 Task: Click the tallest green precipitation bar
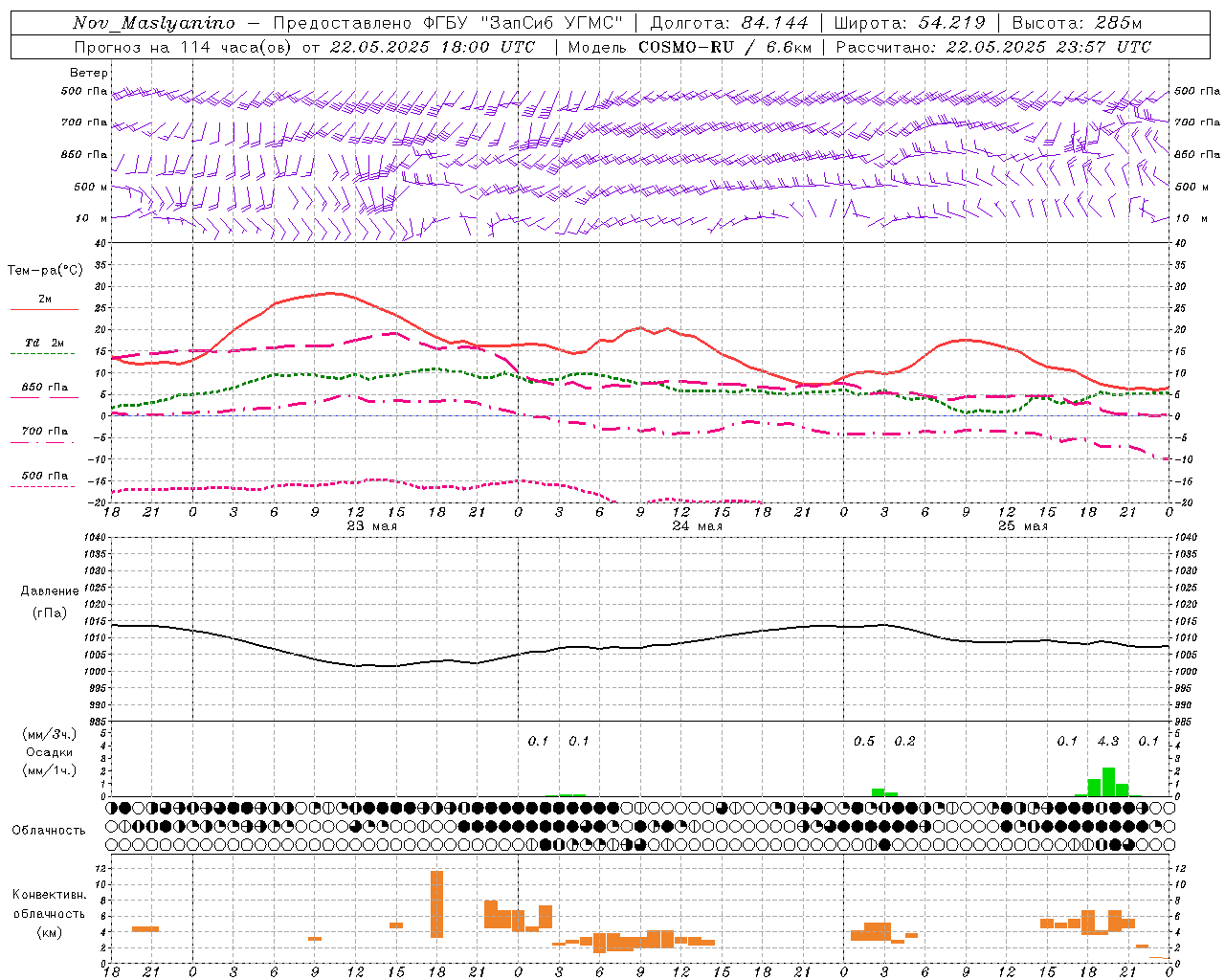tap(1108, 782)
